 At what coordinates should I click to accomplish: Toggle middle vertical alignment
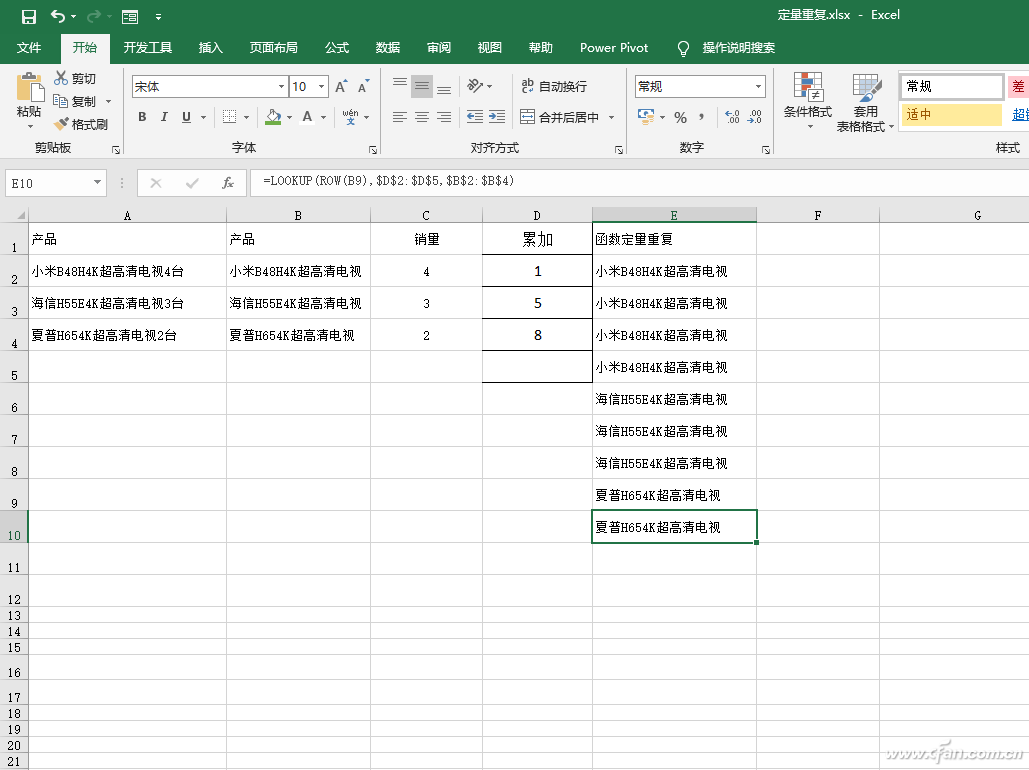point(422,86)
